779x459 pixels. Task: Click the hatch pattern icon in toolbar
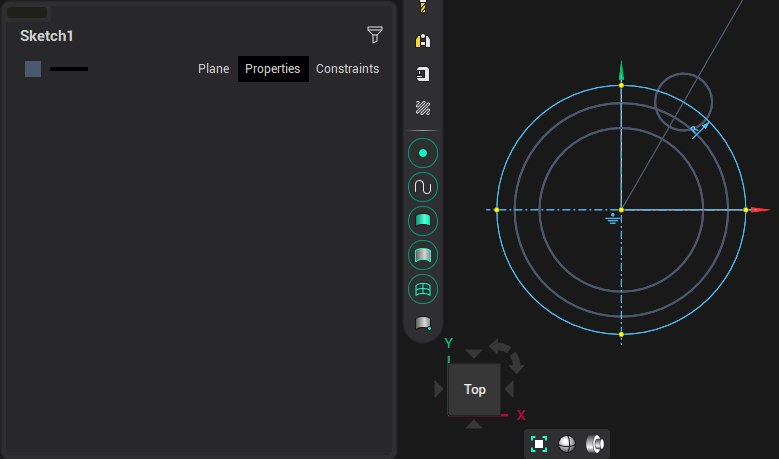(x=423, y=108)
